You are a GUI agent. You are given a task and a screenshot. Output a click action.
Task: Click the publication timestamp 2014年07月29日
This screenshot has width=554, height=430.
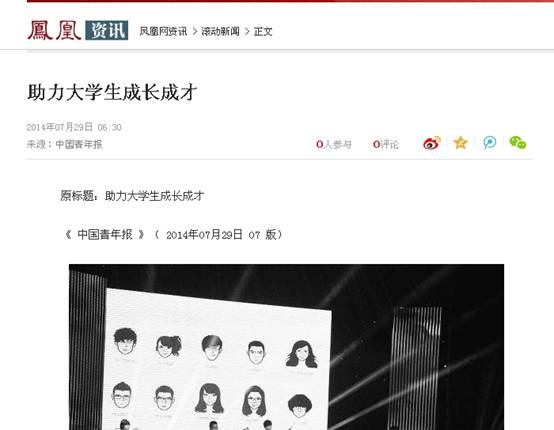click(x=59, y=127)
